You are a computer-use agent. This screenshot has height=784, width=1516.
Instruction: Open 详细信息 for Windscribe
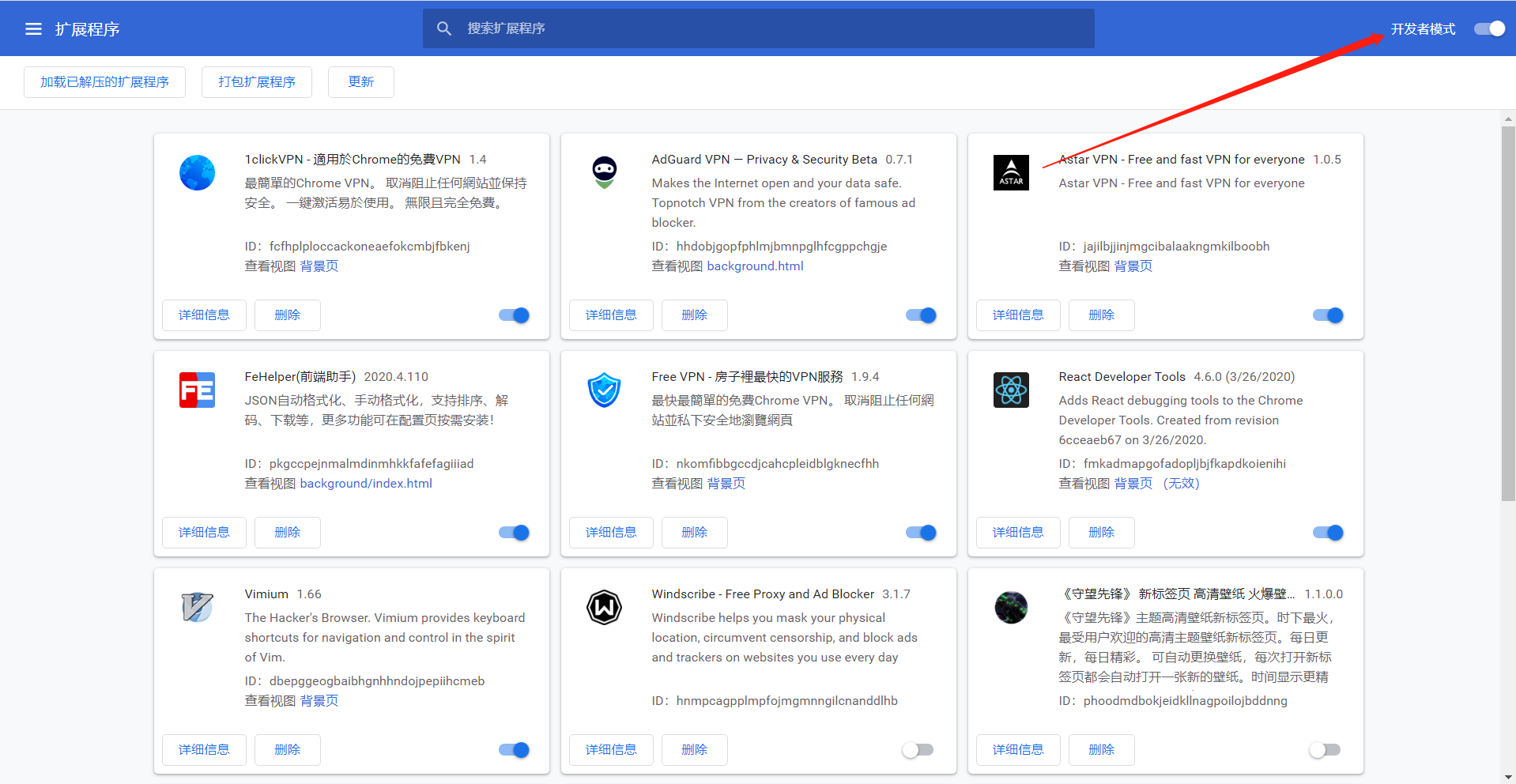click(x=611, y=750)
